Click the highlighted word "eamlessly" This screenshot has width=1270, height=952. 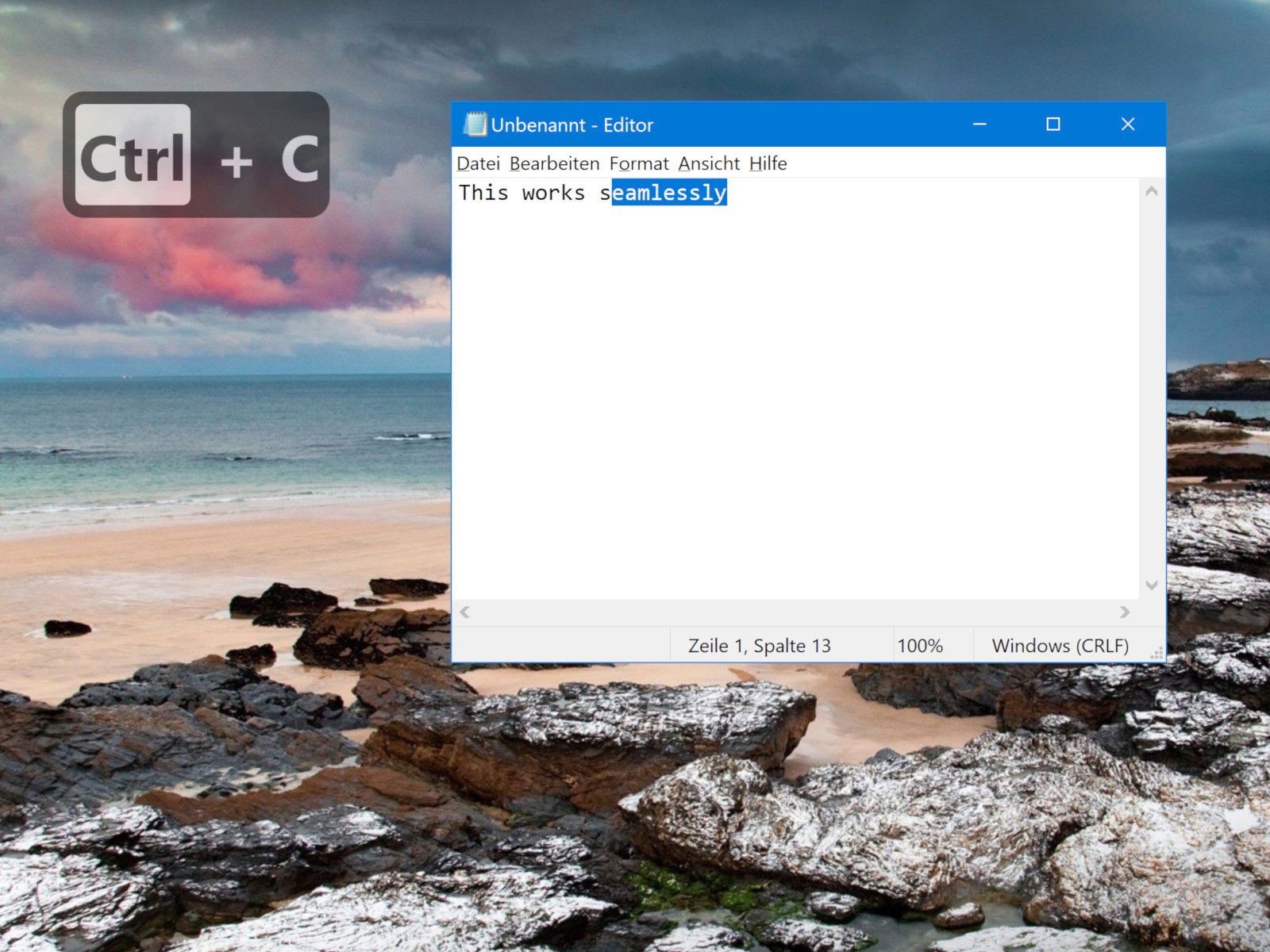(x=669, y=193)
